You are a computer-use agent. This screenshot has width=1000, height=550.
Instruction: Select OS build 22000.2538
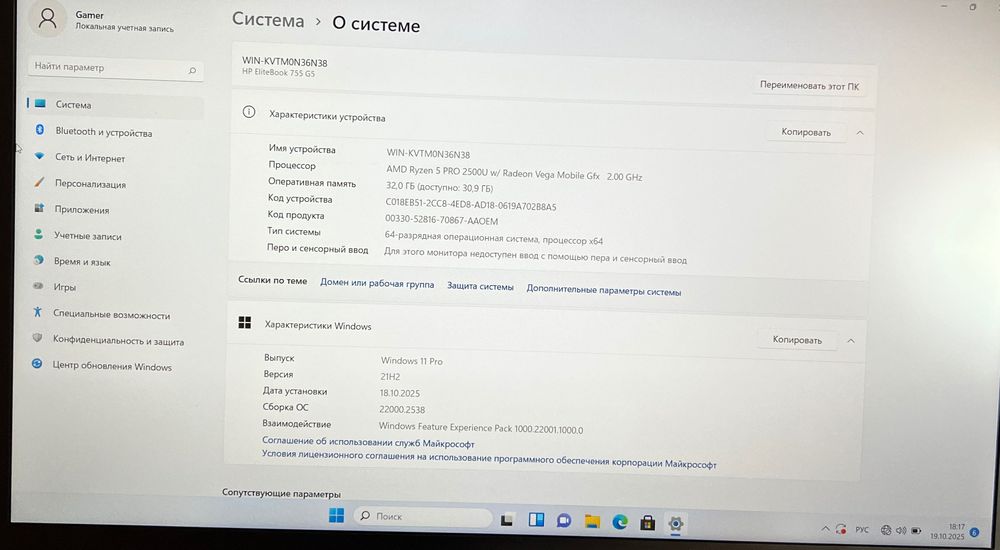click(402, 410)
